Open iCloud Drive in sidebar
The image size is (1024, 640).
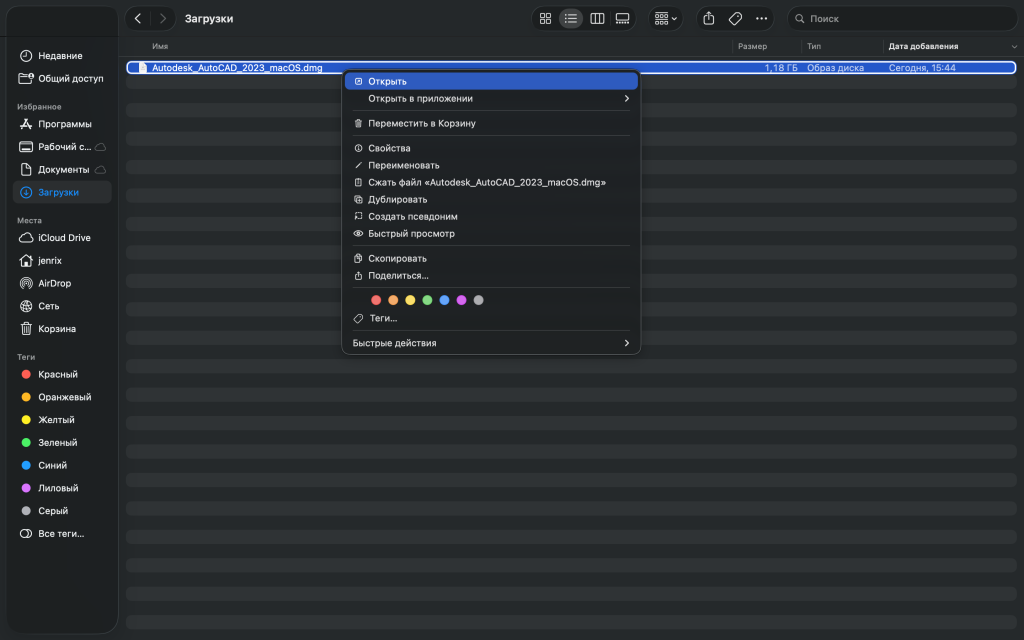coord(62,238)
